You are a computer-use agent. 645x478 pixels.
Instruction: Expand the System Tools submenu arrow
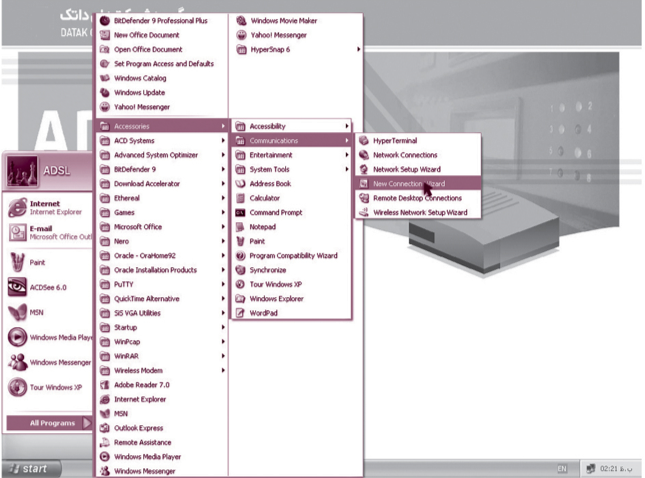pyautogui.click(x=347, y=169)
